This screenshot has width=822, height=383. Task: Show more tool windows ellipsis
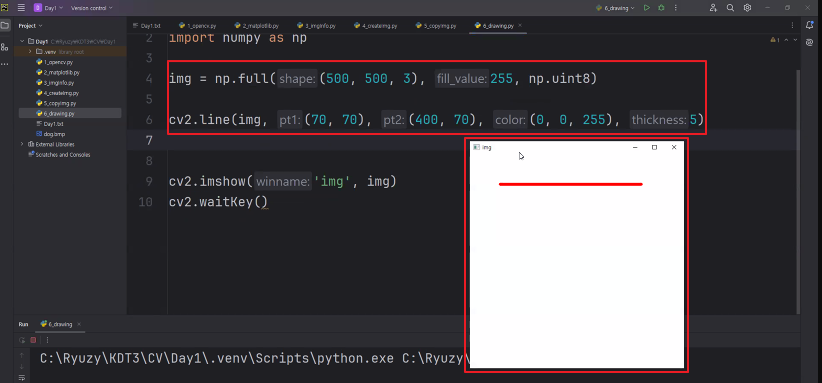coord(5,64)
